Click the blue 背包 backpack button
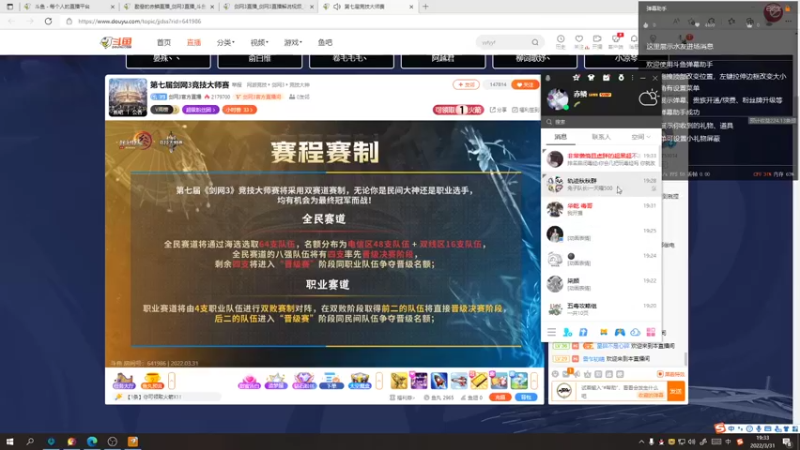 [526, 397]
